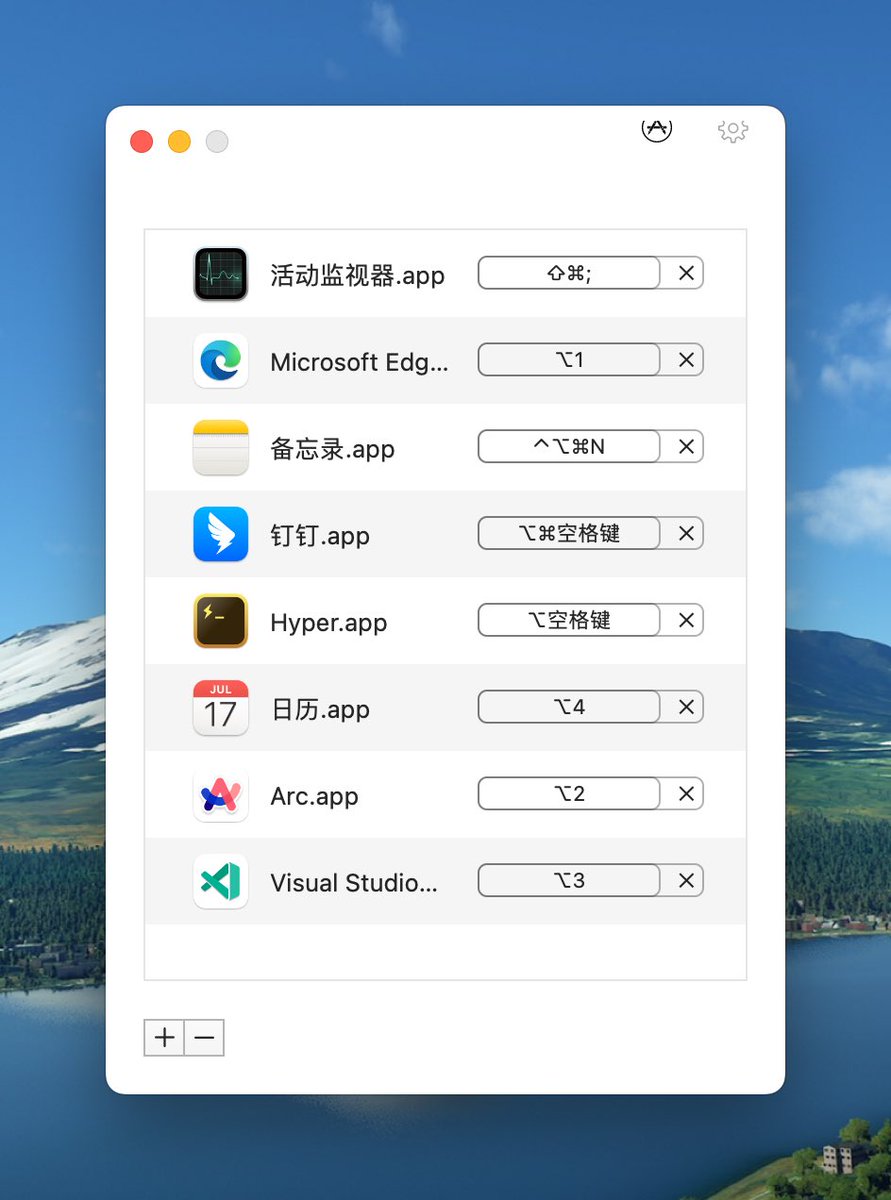This screenshot has width=891, height=1200.
Task: Click the Arc browser app icon
Action: pyautogui.click(x=220, y=796)
